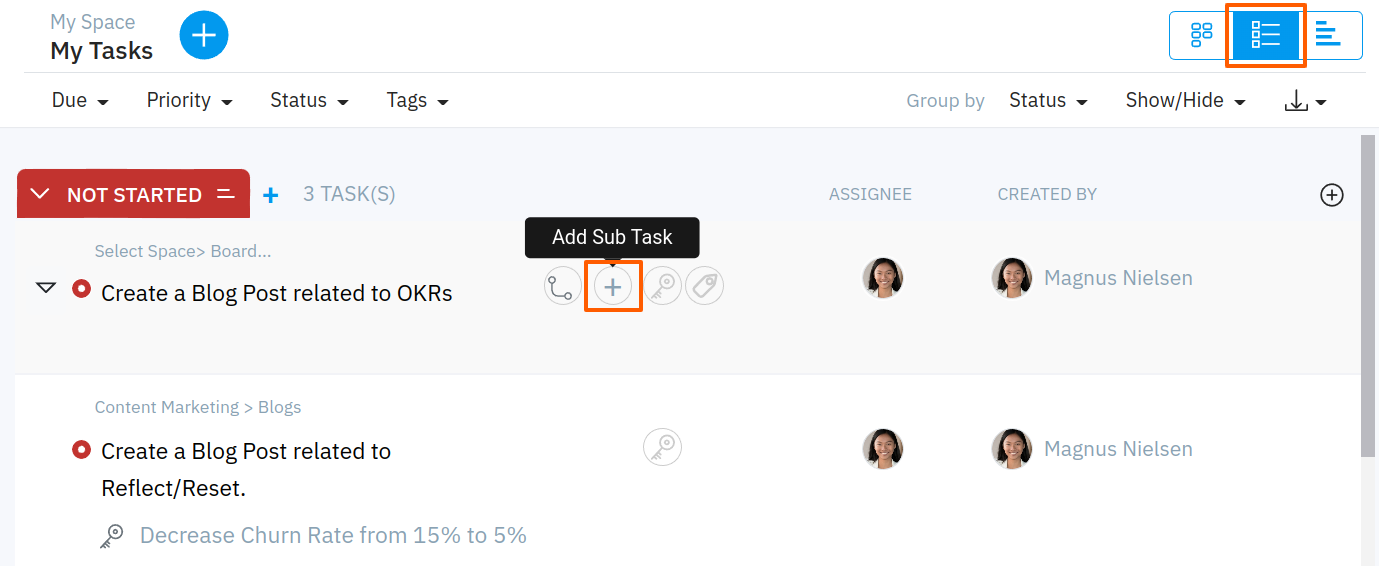Click the key result icon on OKRs task

[x=662, y=287]
